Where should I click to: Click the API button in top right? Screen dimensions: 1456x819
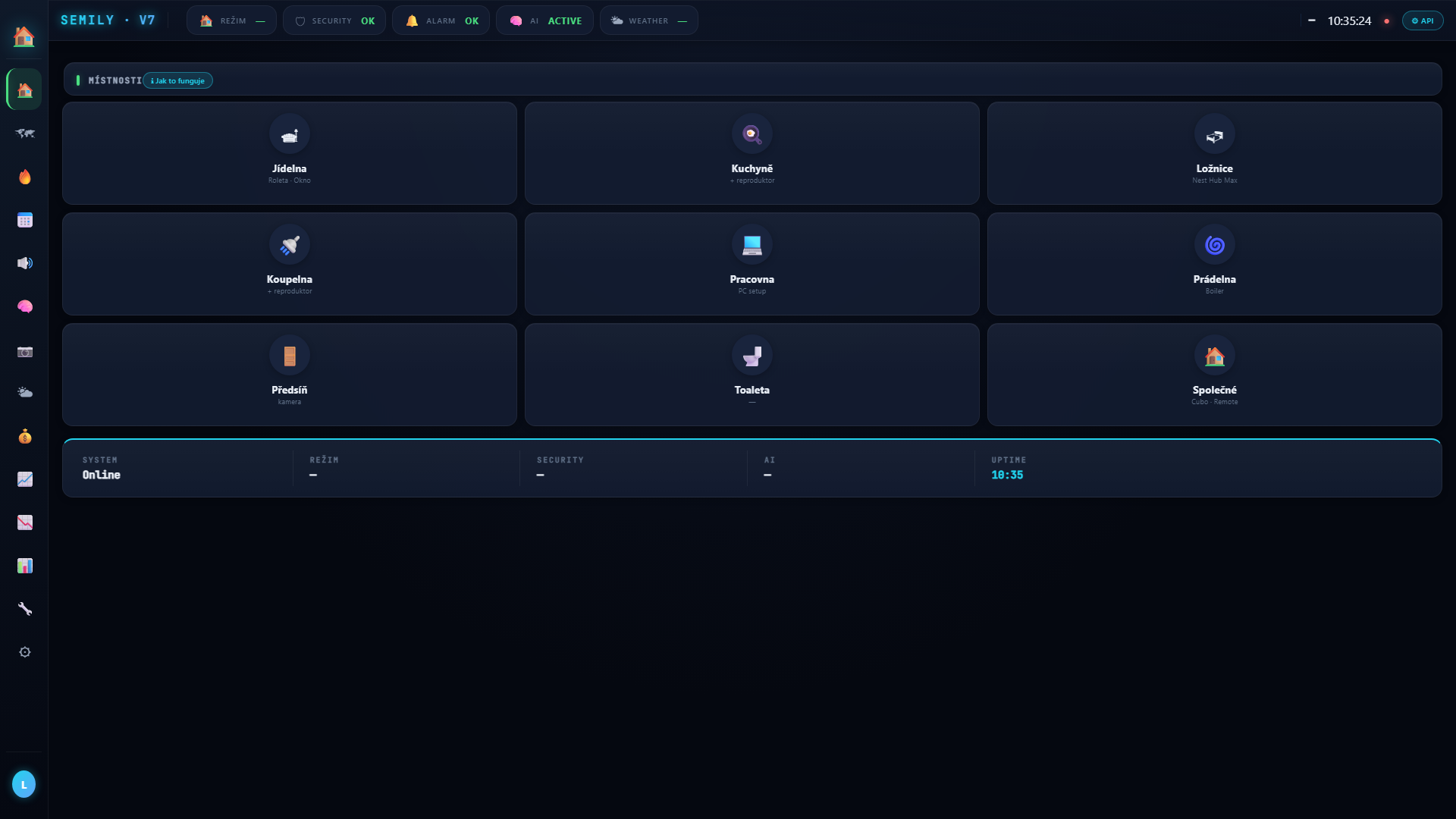point(1423,20)
